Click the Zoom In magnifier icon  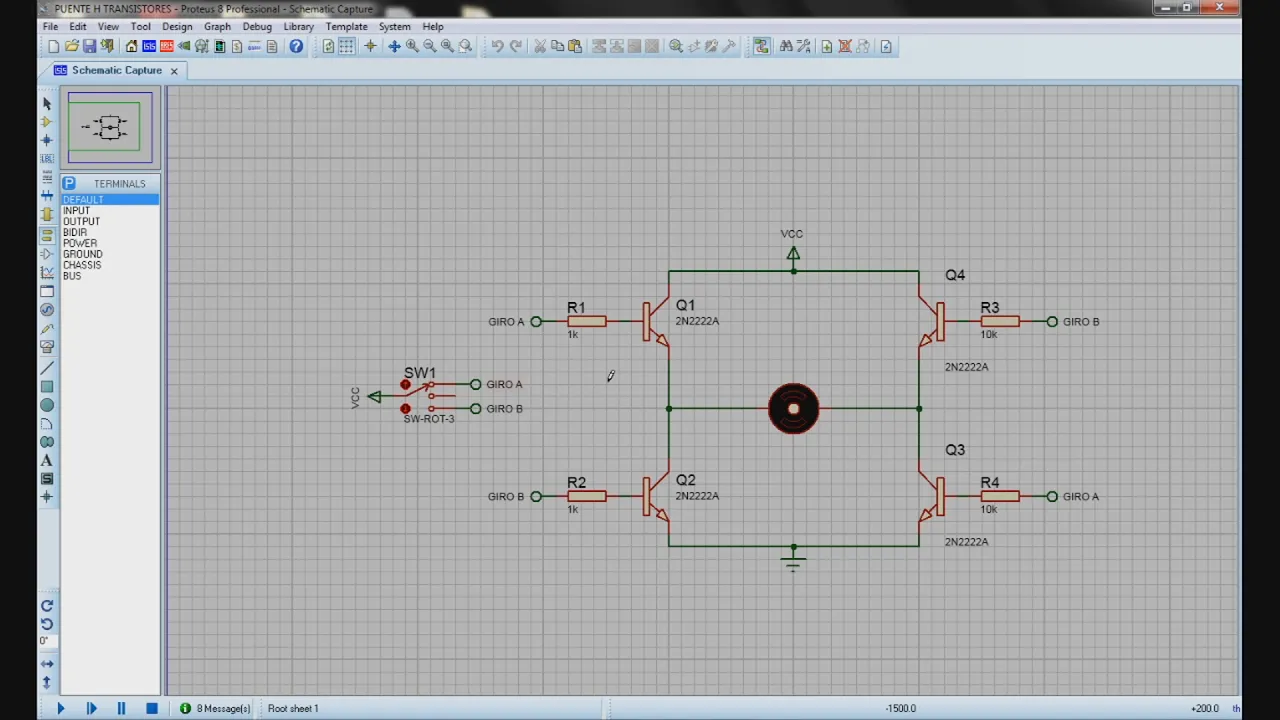pos(412,46)
